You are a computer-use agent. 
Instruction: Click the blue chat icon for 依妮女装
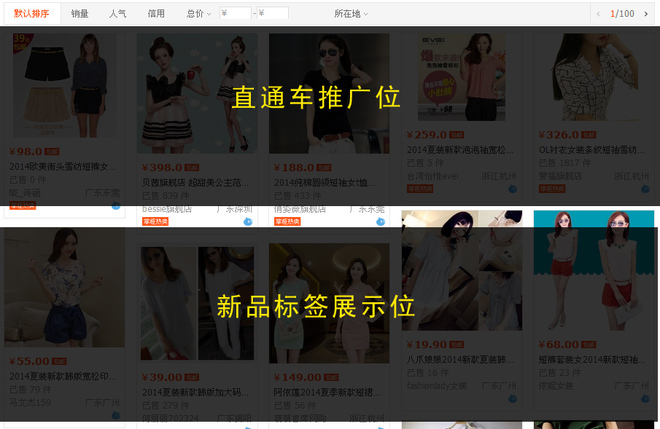645,399
